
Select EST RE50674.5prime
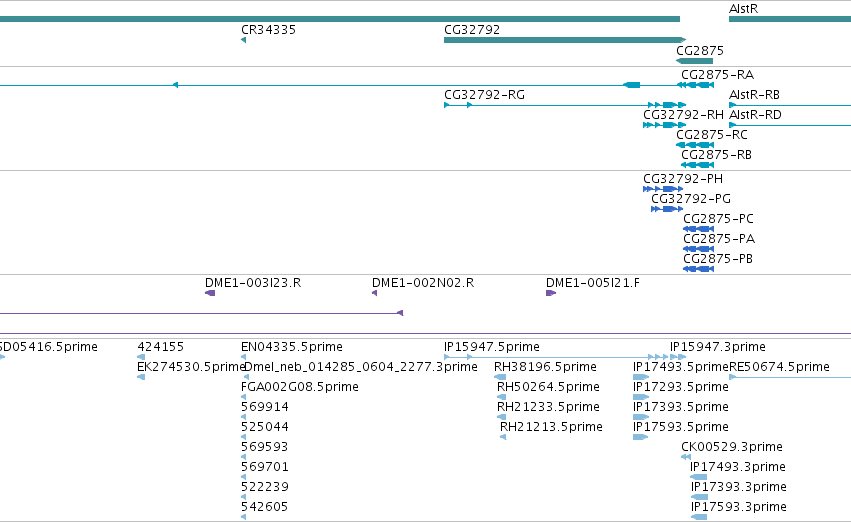point(779,367)
